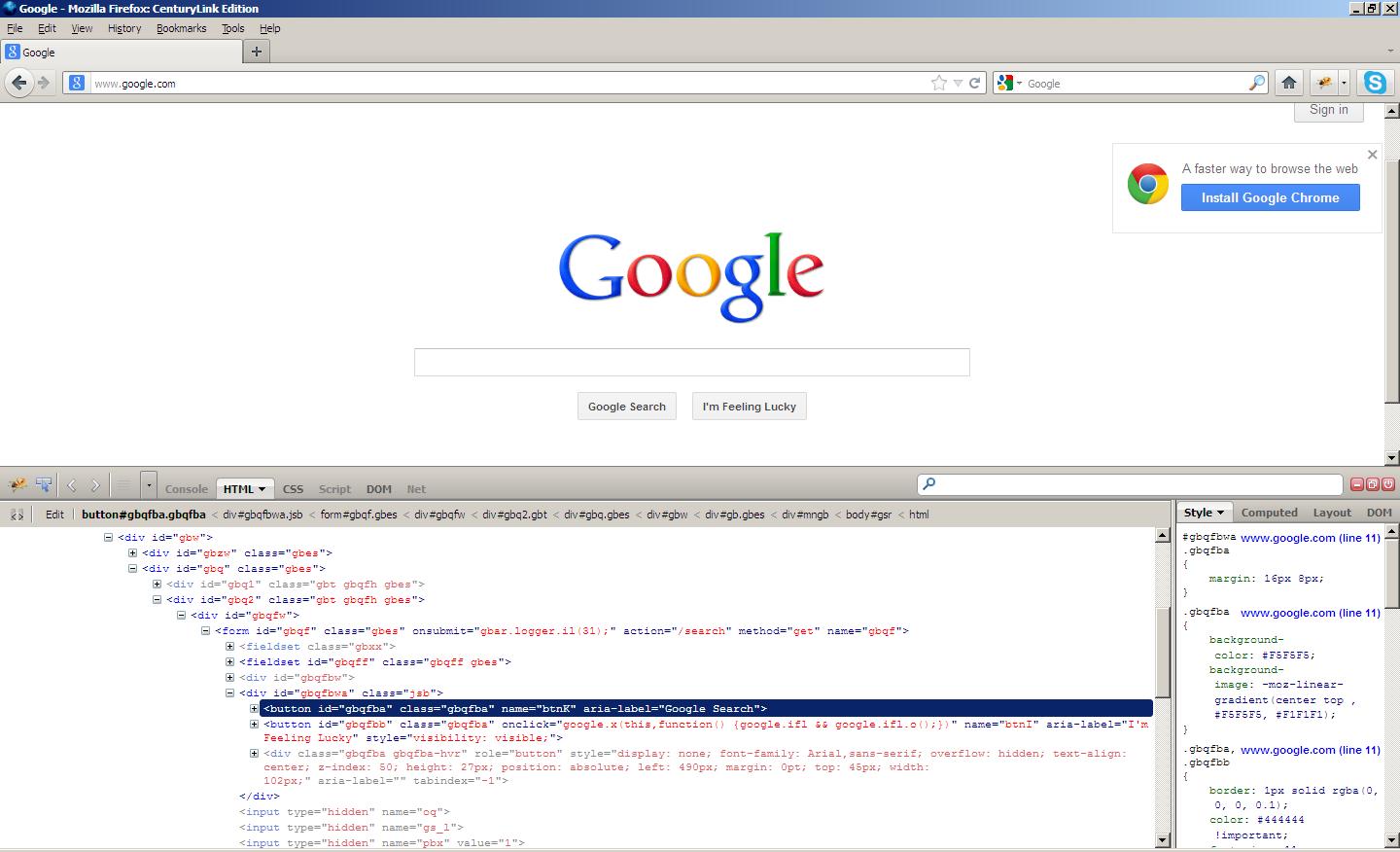Go to the home page via Home icon
This screenshot has height=852, width=1400.
pos(1289,83)
